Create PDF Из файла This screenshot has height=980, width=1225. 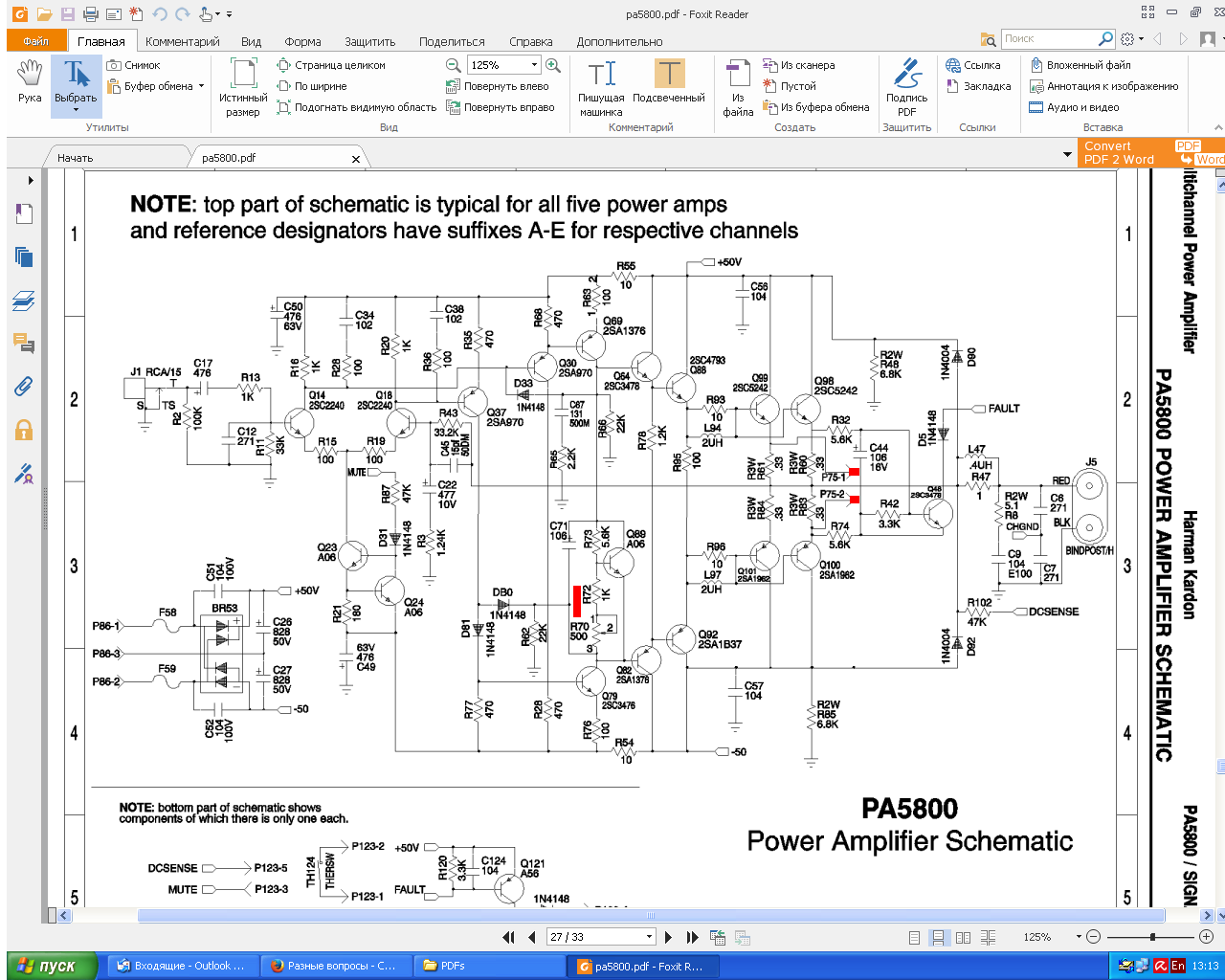tap(738, 87)
